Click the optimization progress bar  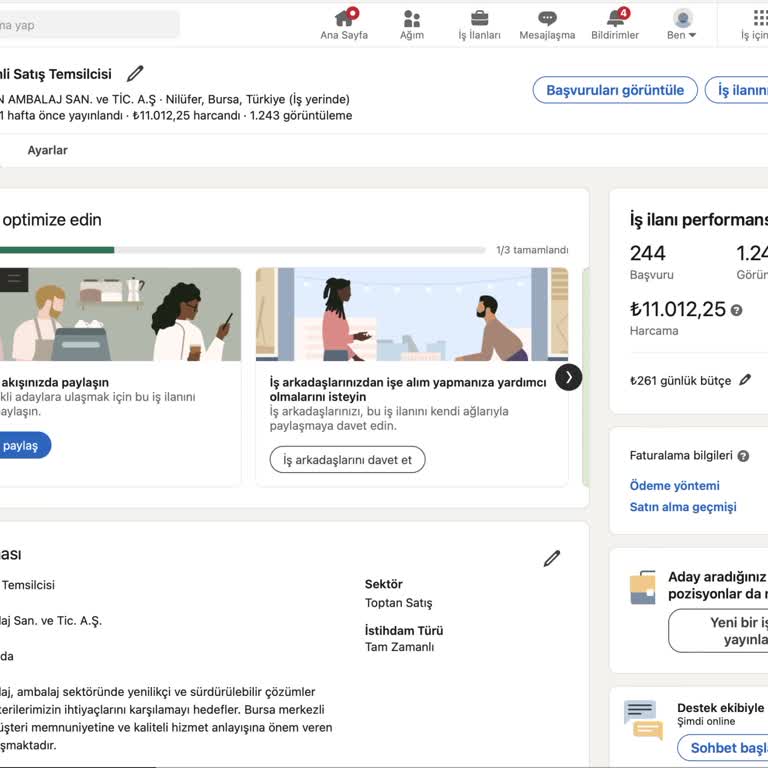(x=240, y=250)
